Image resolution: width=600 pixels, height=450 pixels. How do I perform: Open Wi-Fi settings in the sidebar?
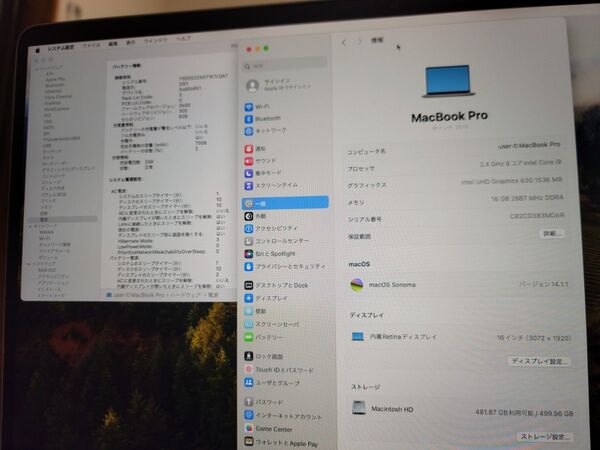point(257,107)
